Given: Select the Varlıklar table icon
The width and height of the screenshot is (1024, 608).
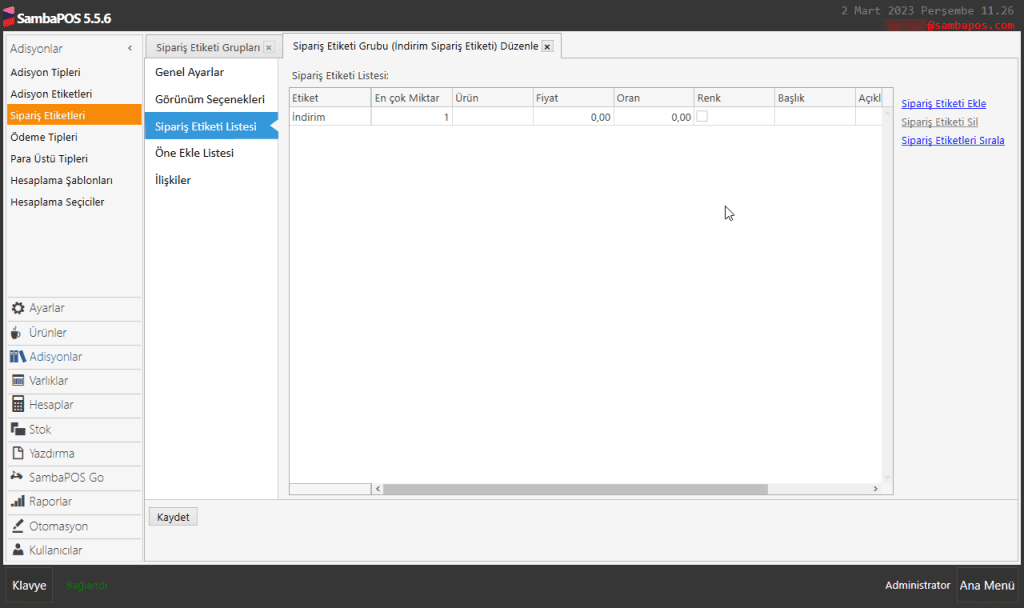Looking at the screenshot, I should [x=18, y=381].
